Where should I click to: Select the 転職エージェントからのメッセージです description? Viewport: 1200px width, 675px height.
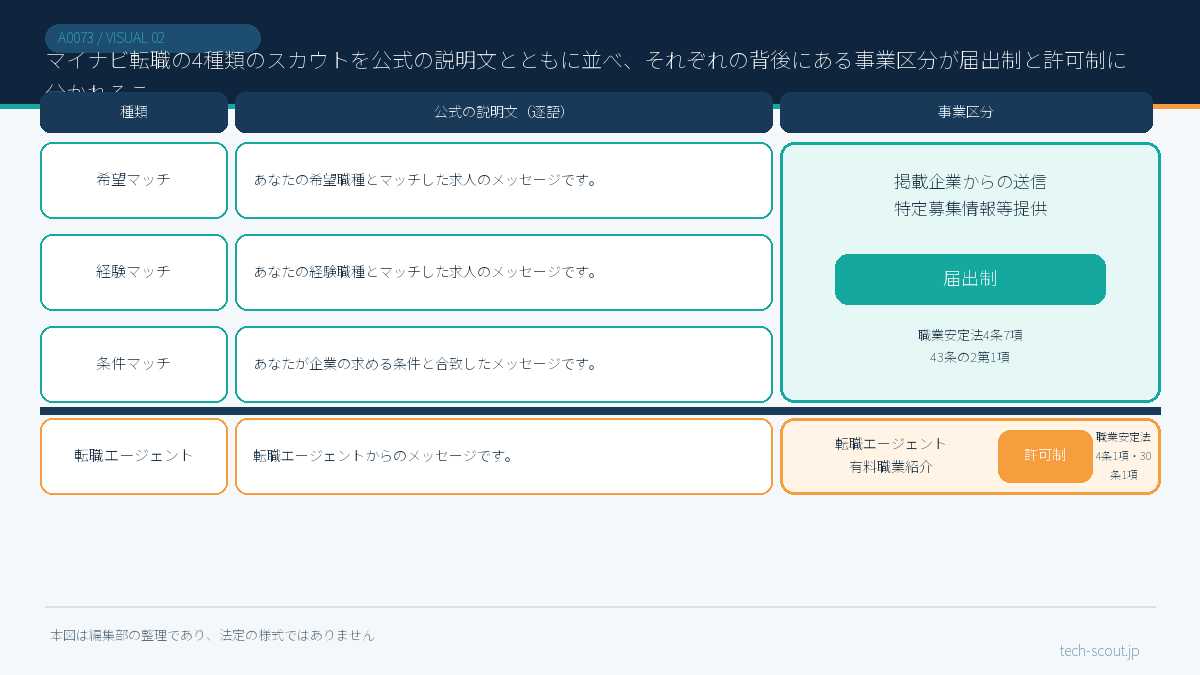(504, 456)
